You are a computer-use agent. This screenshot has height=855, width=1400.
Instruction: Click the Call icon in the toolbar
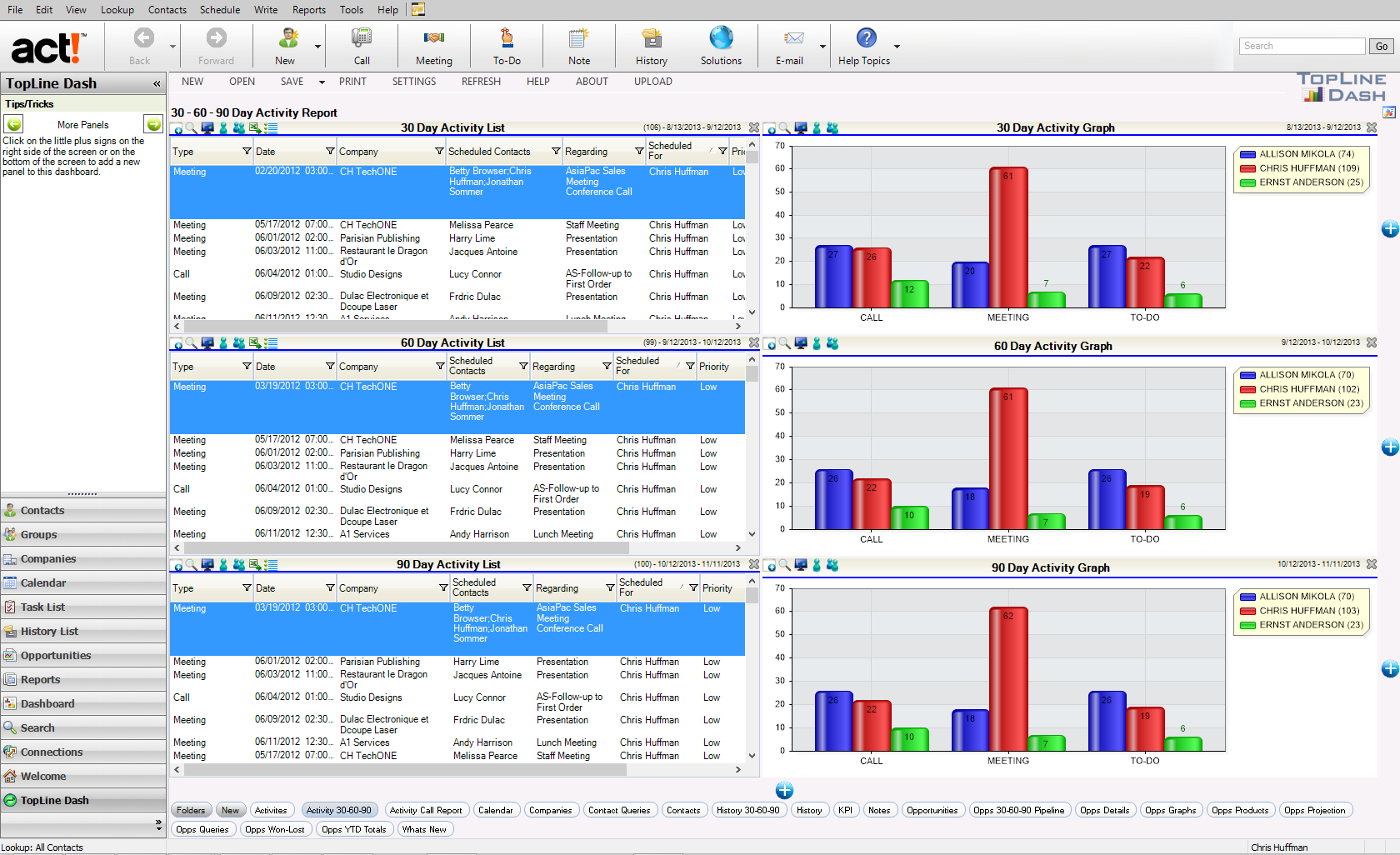pos(362,38)
